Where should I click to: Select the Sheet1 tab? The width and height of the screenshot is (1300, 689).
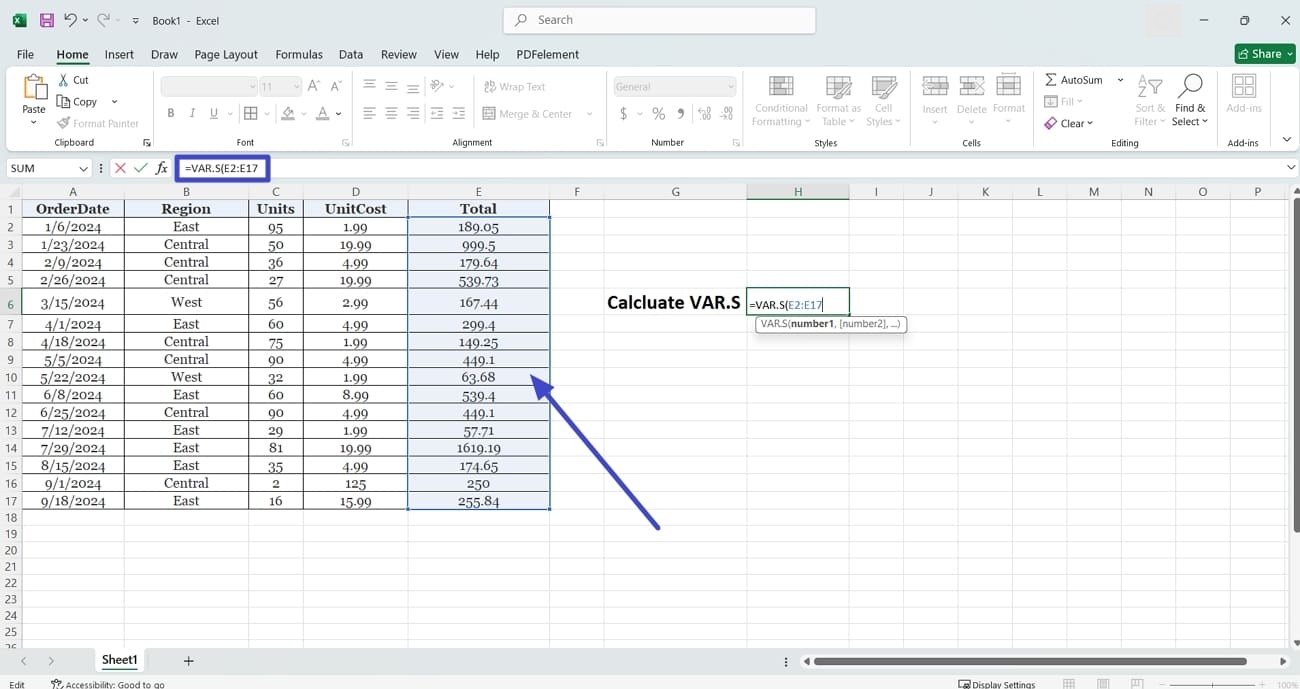(119, 660)
